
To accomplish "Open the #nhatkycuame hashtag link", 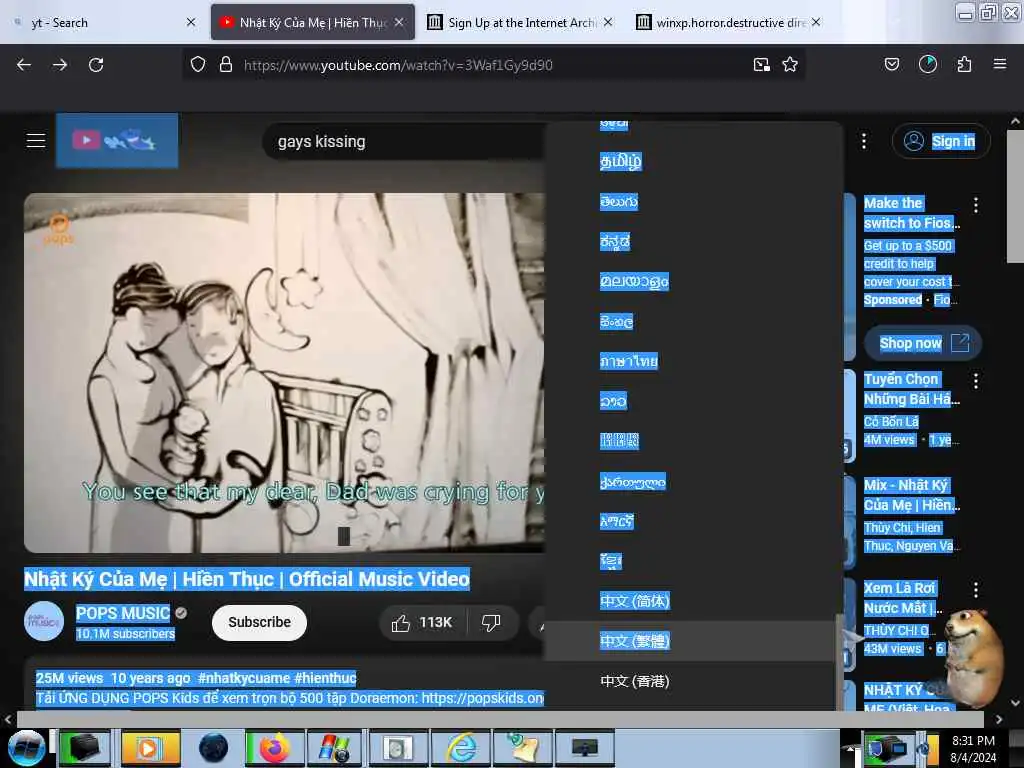I will (x=244, y=678).
